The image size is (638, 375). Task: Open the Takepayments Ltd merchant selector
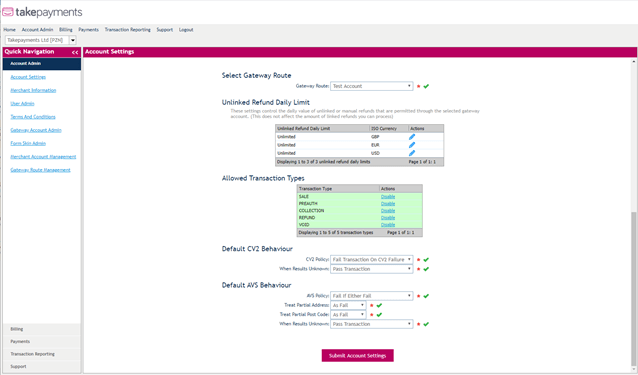[41, 40]
